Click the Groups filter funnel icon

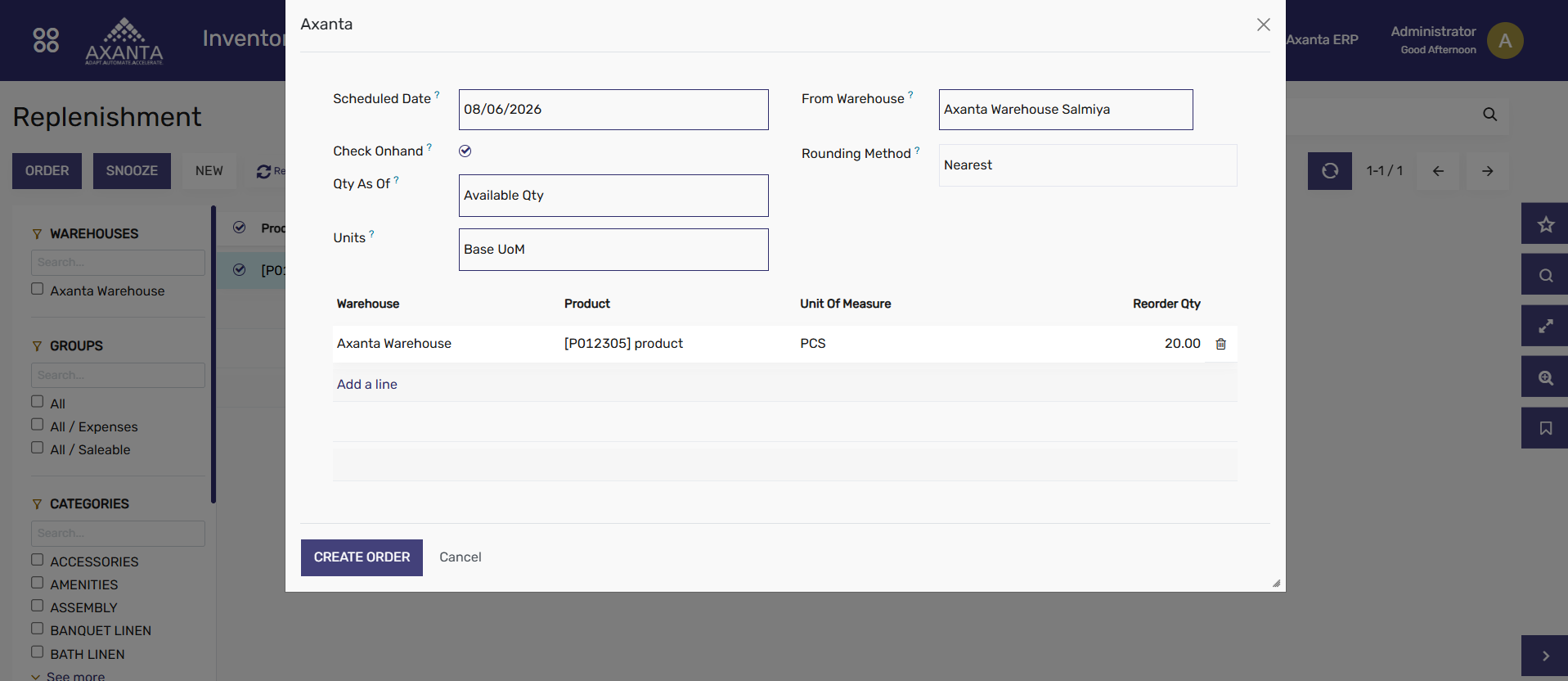(37, 346)
